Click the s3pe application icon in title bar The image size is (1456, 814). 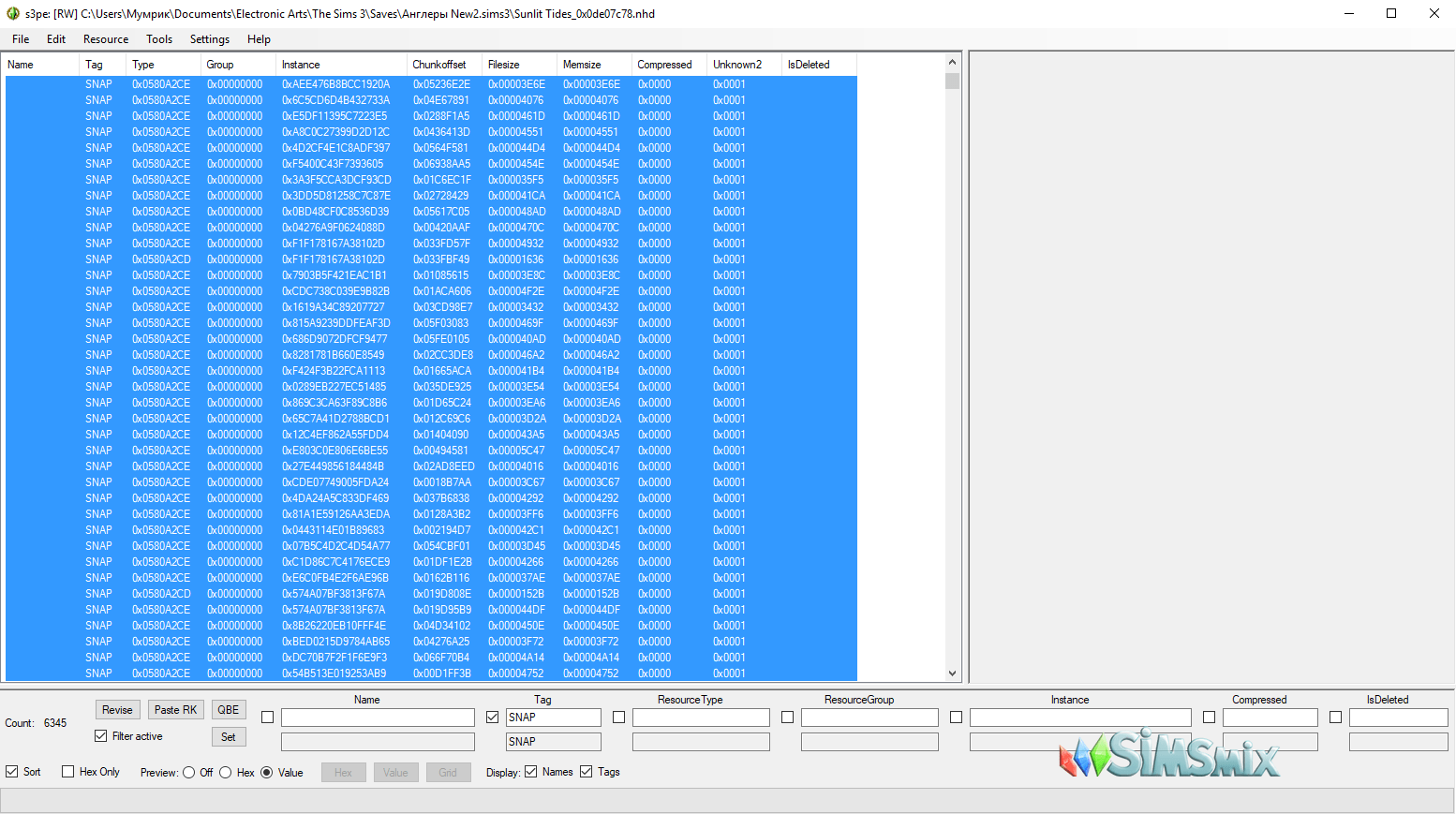click(x=13, y=13)
